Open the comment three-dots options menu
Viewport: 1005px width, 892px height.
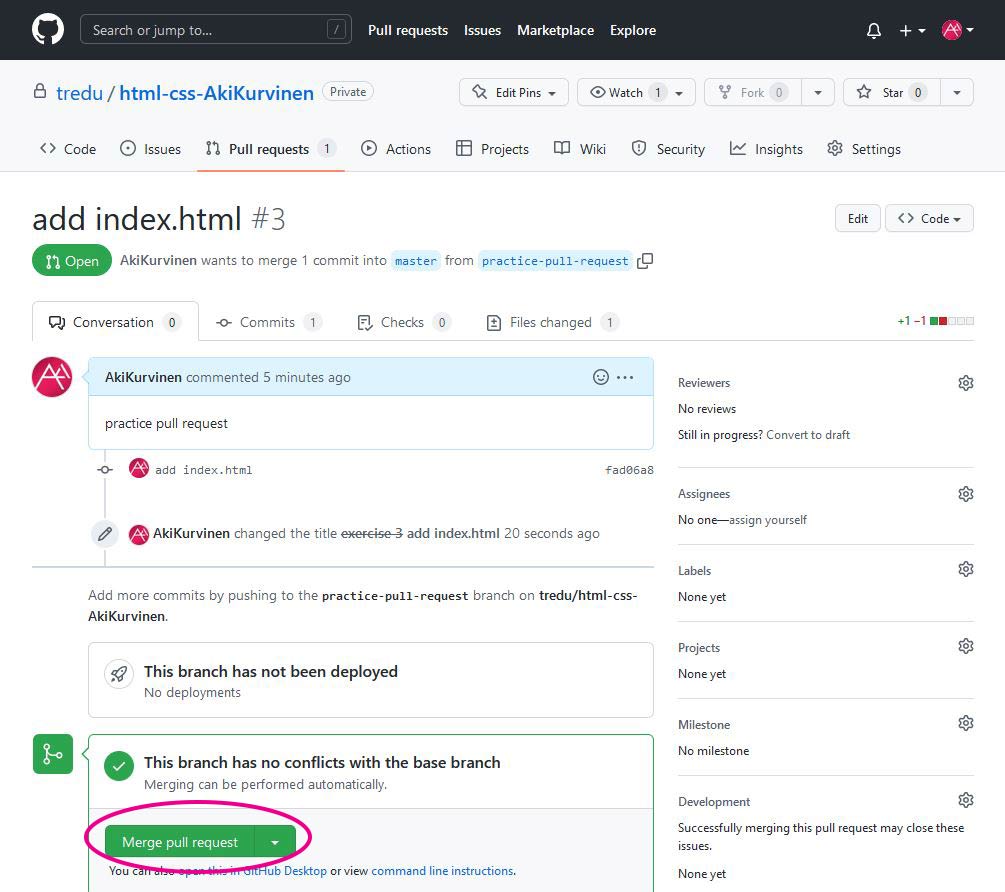point(625,377)
